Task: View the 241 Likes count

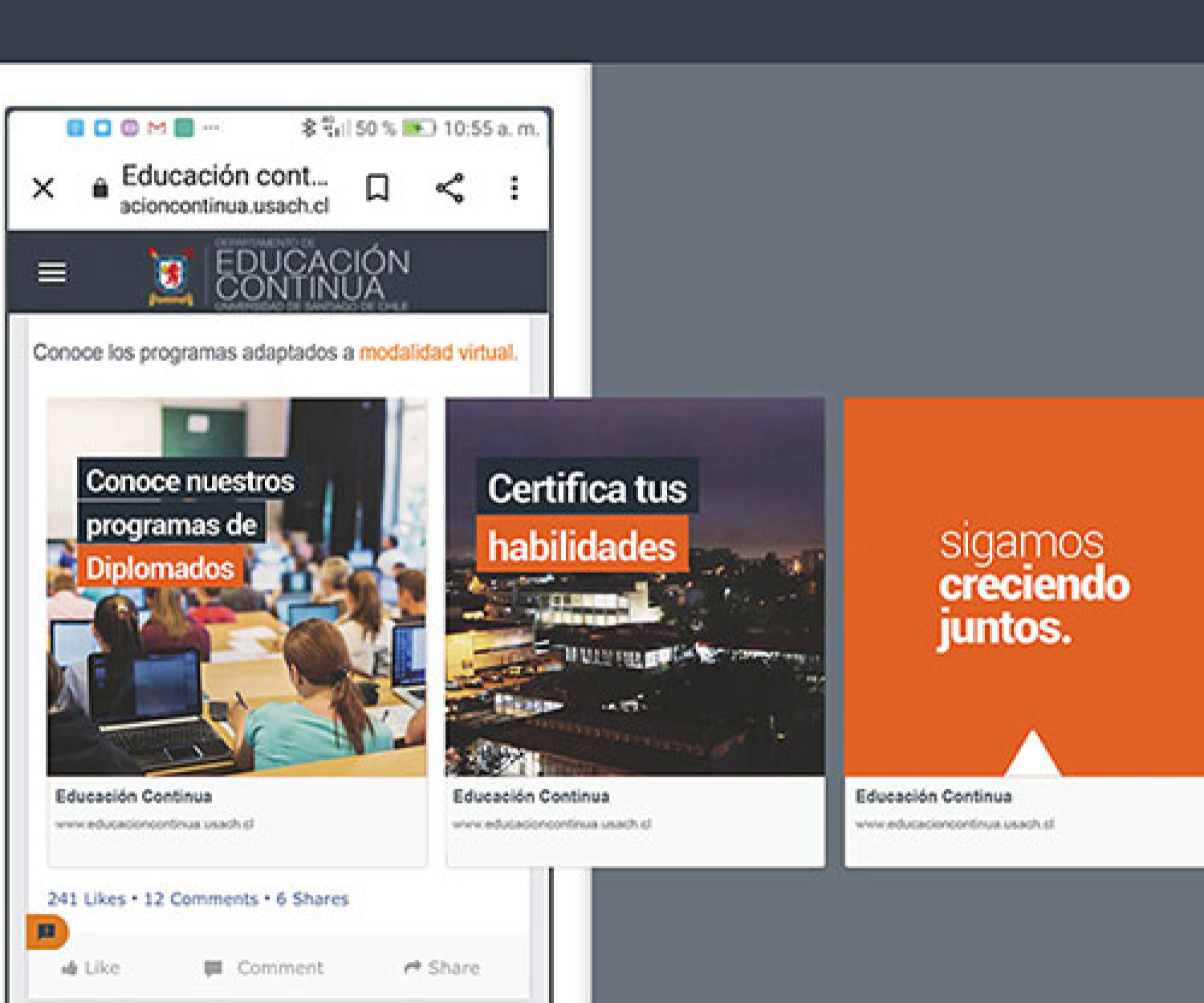Action: (87, 899)
